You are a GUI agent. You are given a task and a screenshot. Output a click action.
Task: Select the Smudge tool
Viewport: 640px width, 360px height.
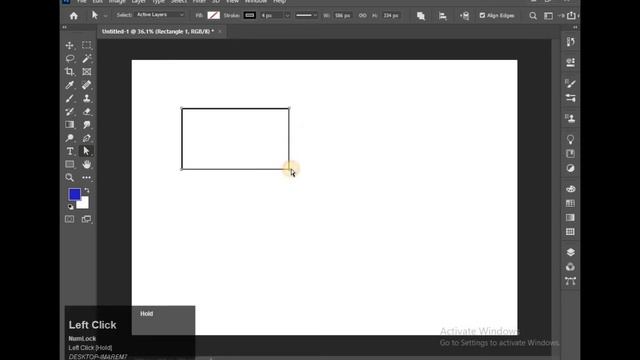[x=87, y=124]
